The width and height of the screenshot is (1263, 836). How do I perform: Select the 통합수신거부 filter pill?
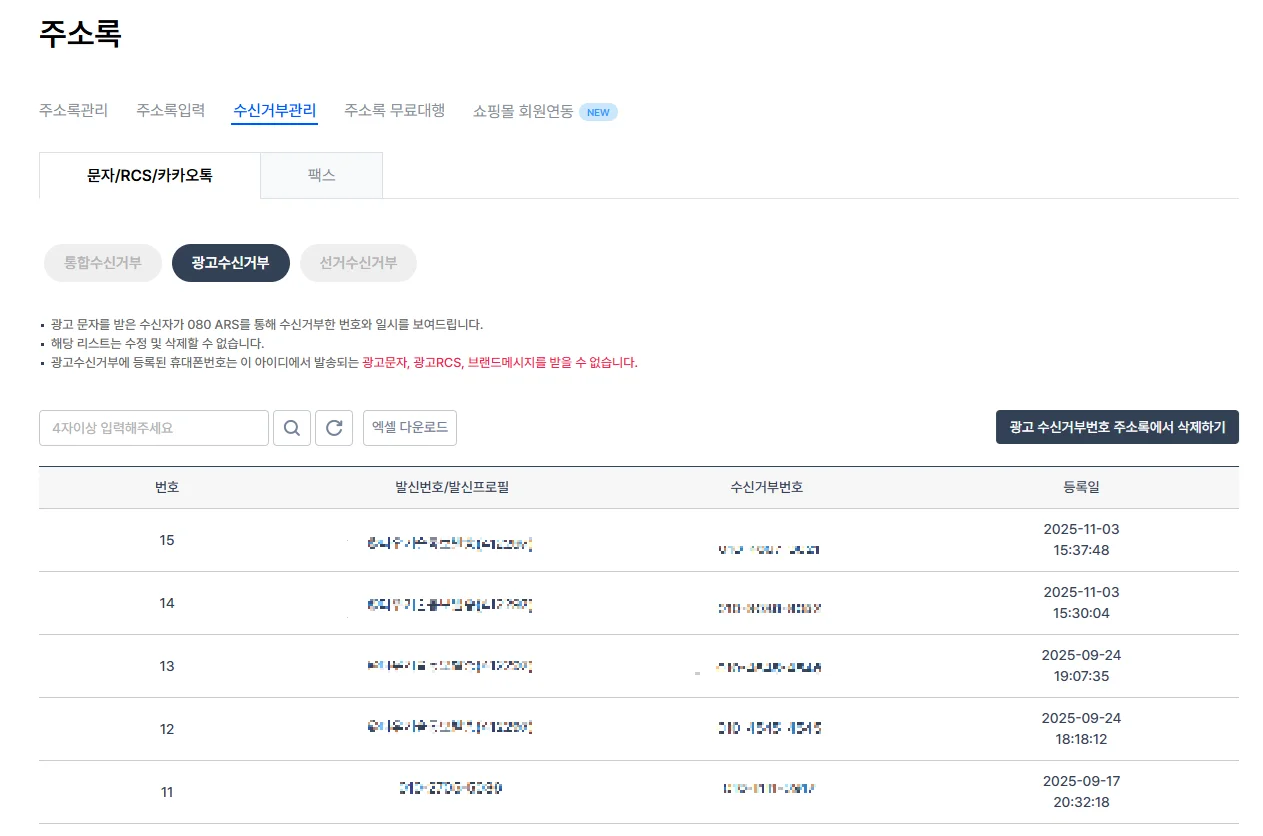(x=103, y=263)
